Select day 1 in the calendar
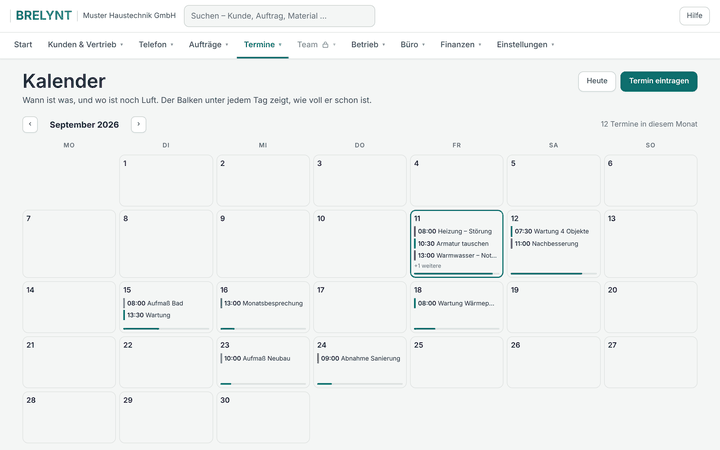This screenshot has width=720, height=450. click(x=166, y=180)
